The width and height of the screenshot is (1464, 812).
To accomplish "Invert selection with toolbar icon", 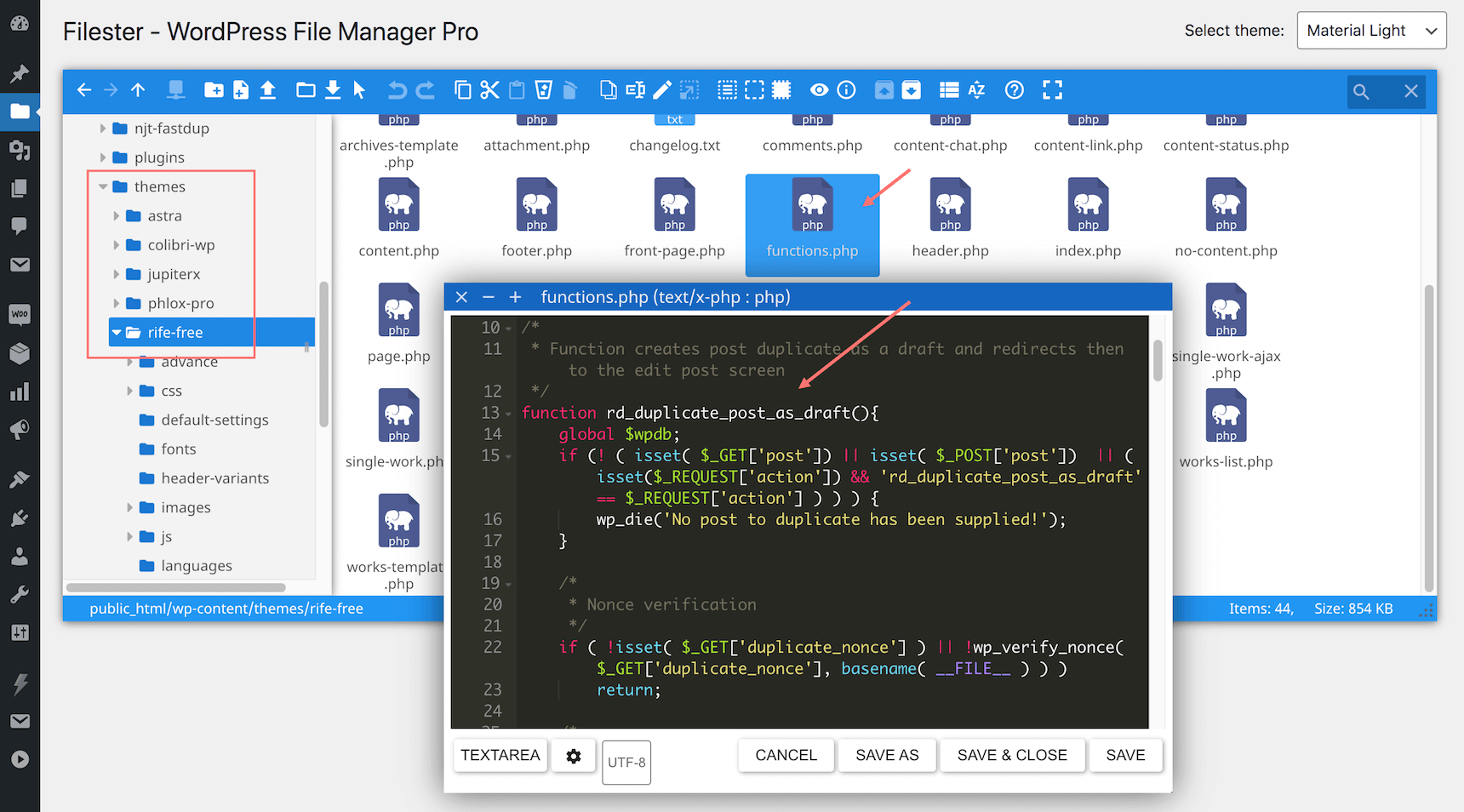I will pos(781,90).
